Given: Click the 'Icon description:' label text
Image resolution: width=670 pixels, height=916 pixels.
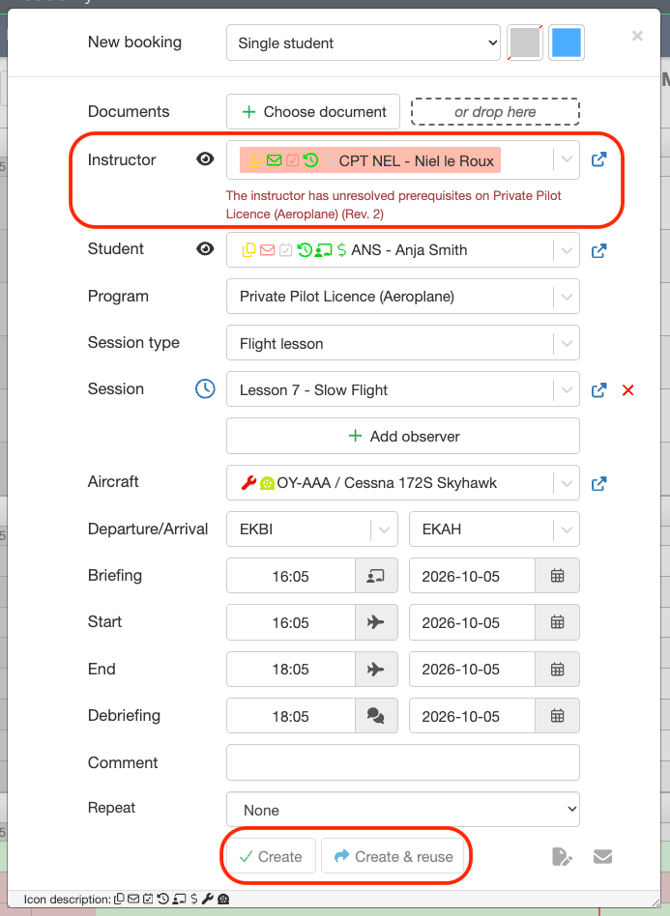Looking at the screenshot, I should pos(67,899).
